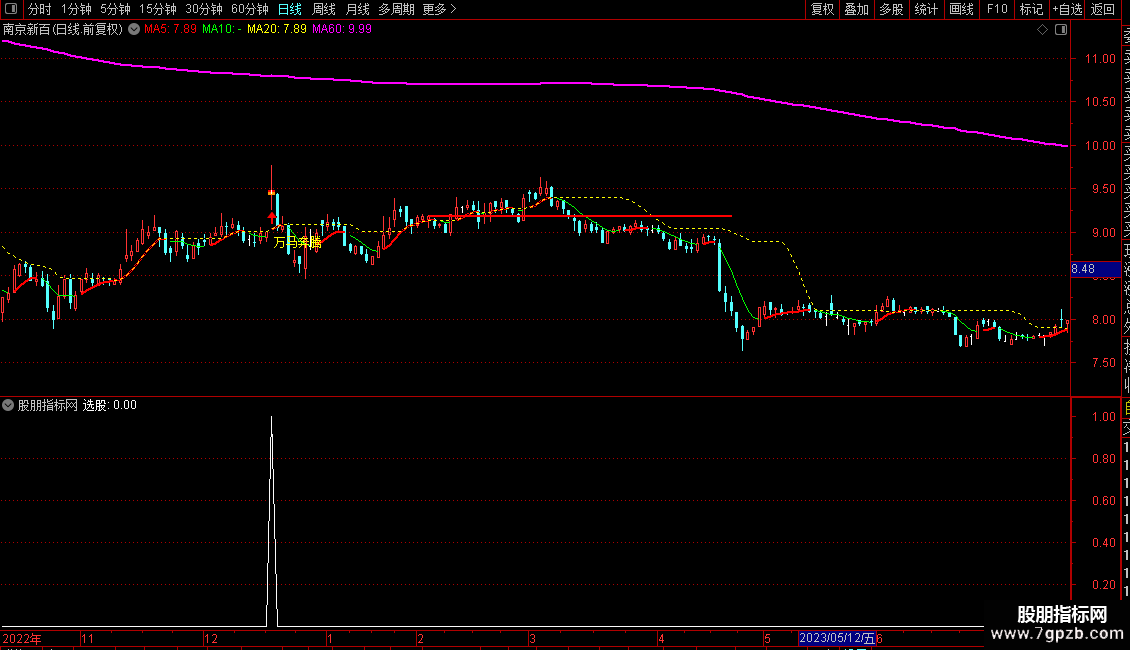Click the 11.00 price axis label
The width and height of the screenshot is (1130, 650).
(1100, 58)
